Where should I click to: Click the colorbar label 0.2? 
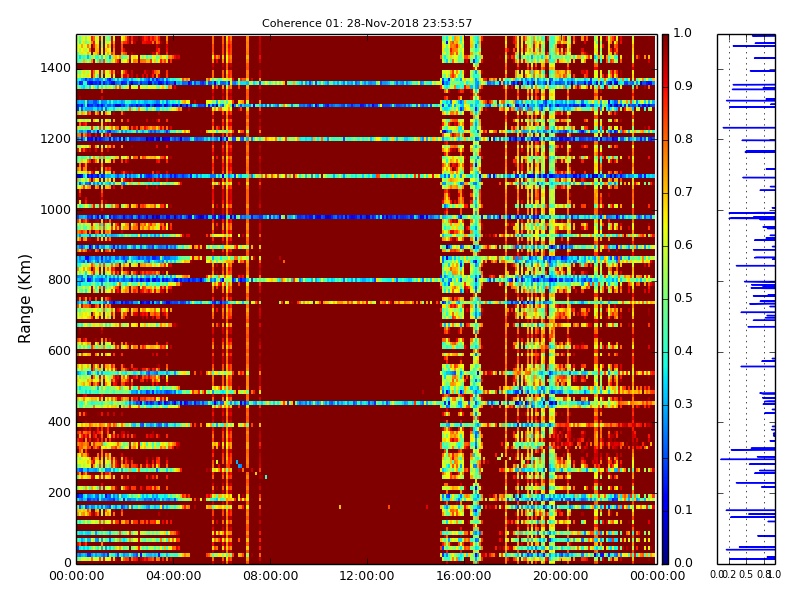point(683,457)
